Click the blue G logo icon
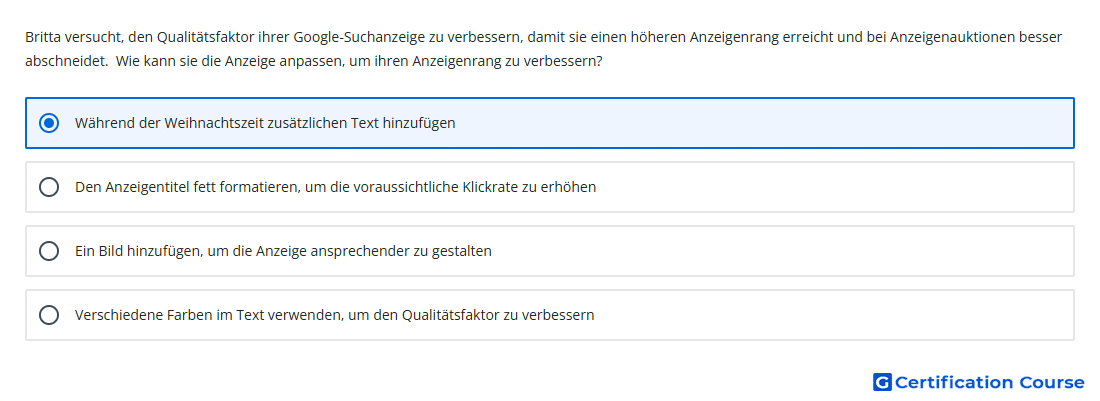Screen dimensions: 1100x401 pos(882,382)
